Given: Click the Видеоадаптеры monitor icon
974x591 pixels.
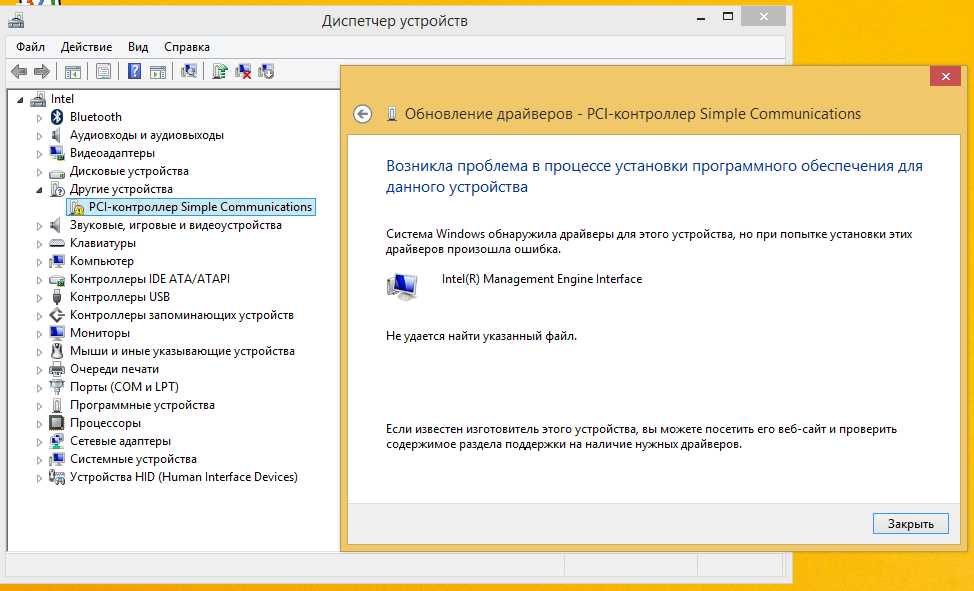Looking at the screenshot, I should [57, 153].
